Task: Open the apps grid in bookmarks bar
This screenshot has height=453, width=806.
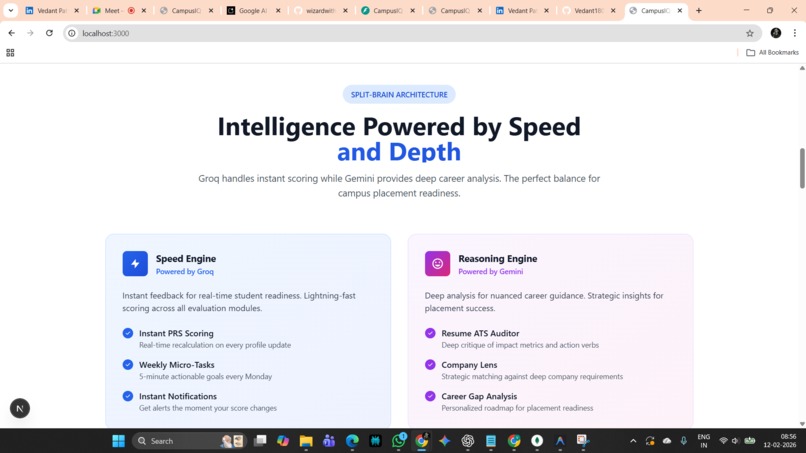Action: (x=10, y=52)
